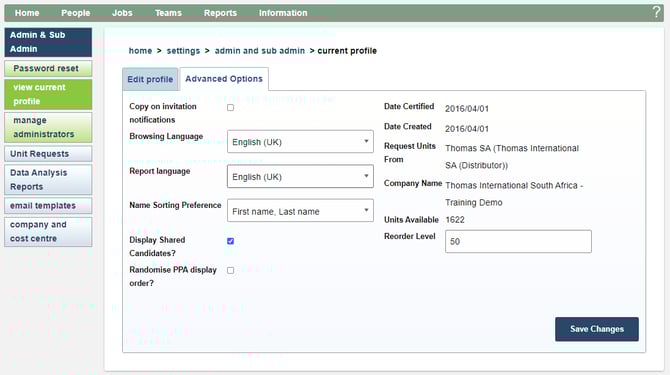The image size is (670, 375).
Task: Open company and cost centre section
Action: click(48, 231)
